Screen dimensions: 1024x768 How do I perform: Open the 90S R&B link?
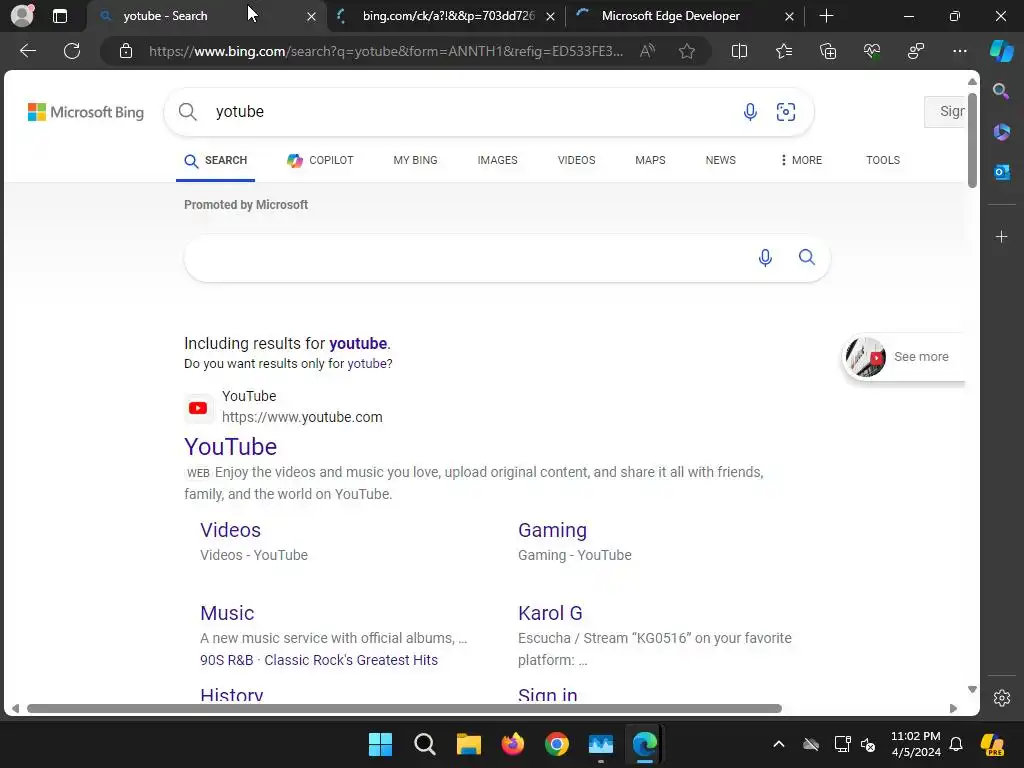[x=227, y=660]
